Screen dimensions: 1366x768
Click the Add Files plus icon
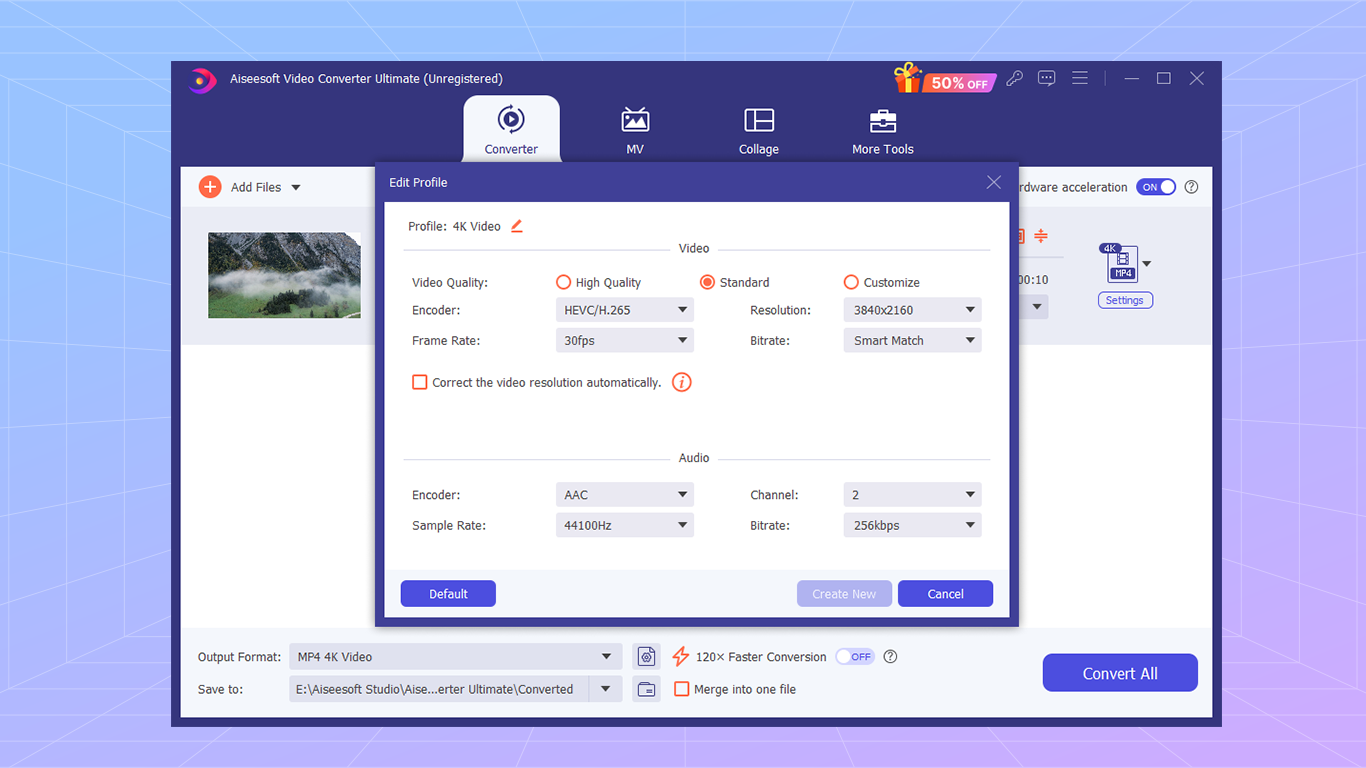(210, 187)
